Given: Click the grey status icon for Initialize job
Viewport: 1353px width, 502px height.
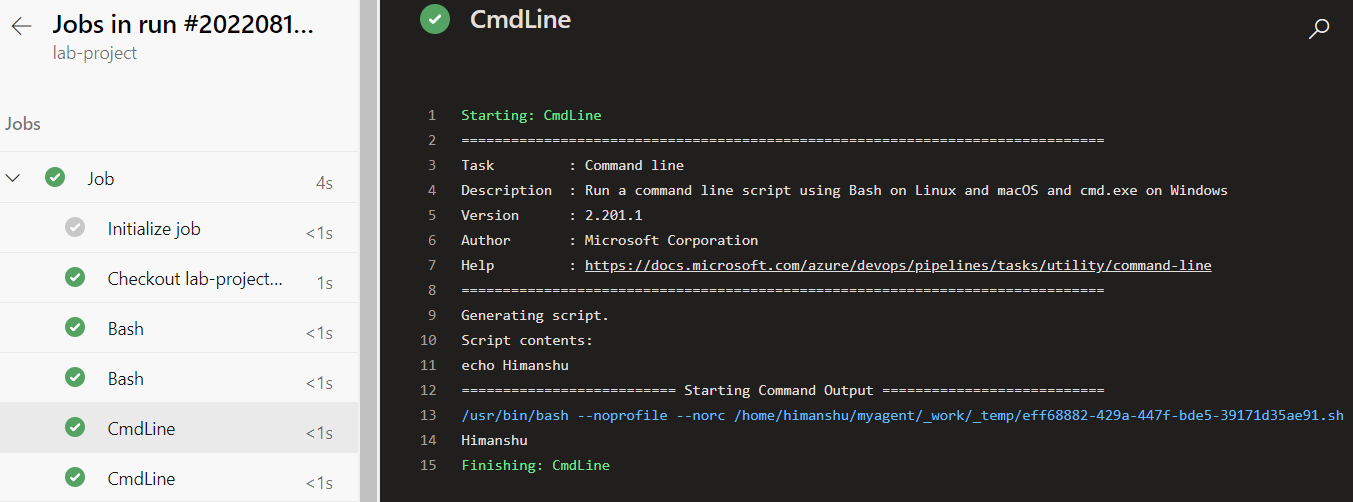Looking at the screenshot, I should [75, 228].
